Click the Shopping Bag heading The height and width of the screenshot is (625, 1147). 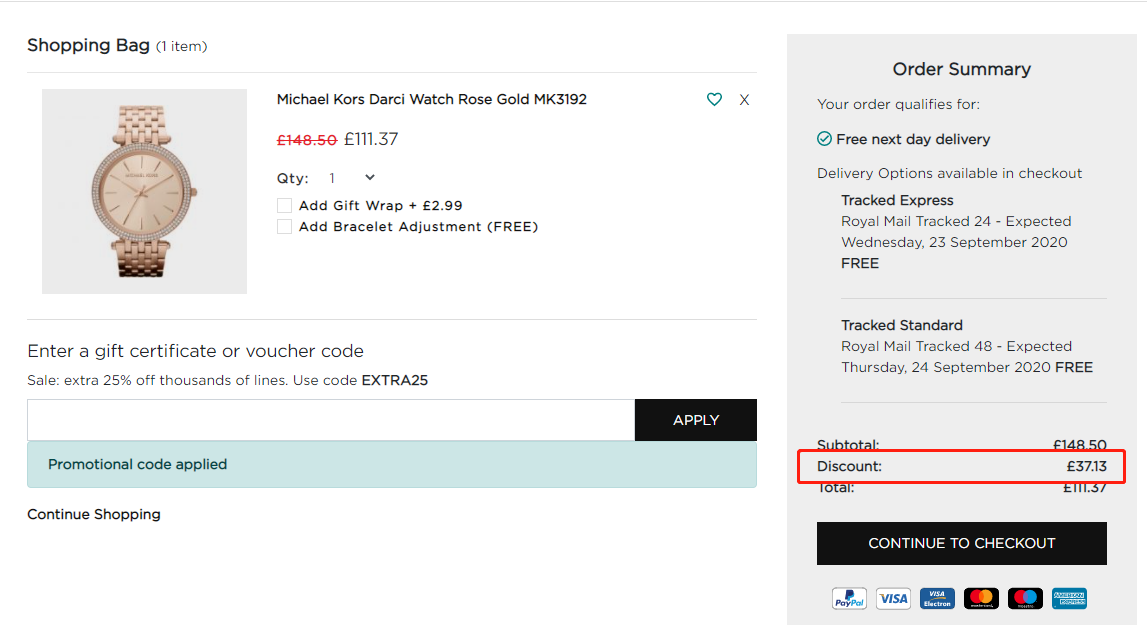(89, 45)
